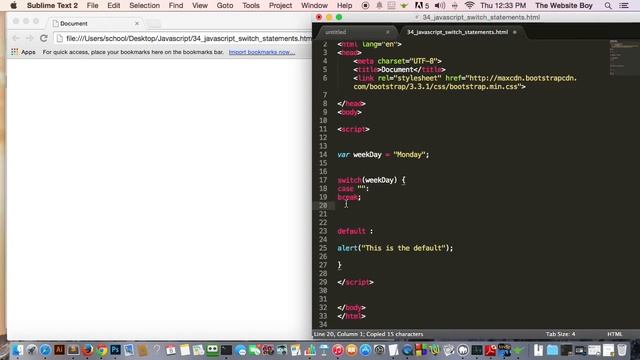Open Google Chrome from the dock
The height and width of the screenshot is (360, 640).
[x=102, y=349]
